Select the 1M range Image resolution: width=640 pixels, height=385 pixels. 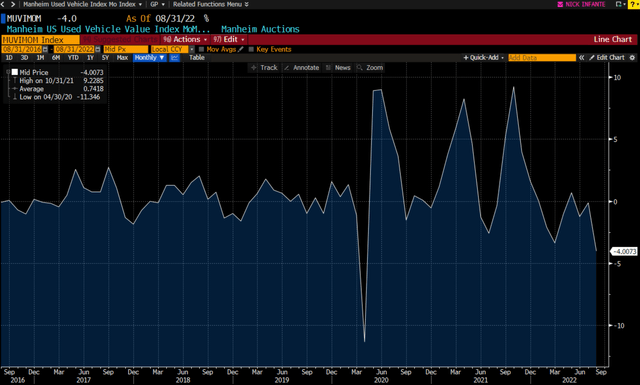tap(40, 58)
